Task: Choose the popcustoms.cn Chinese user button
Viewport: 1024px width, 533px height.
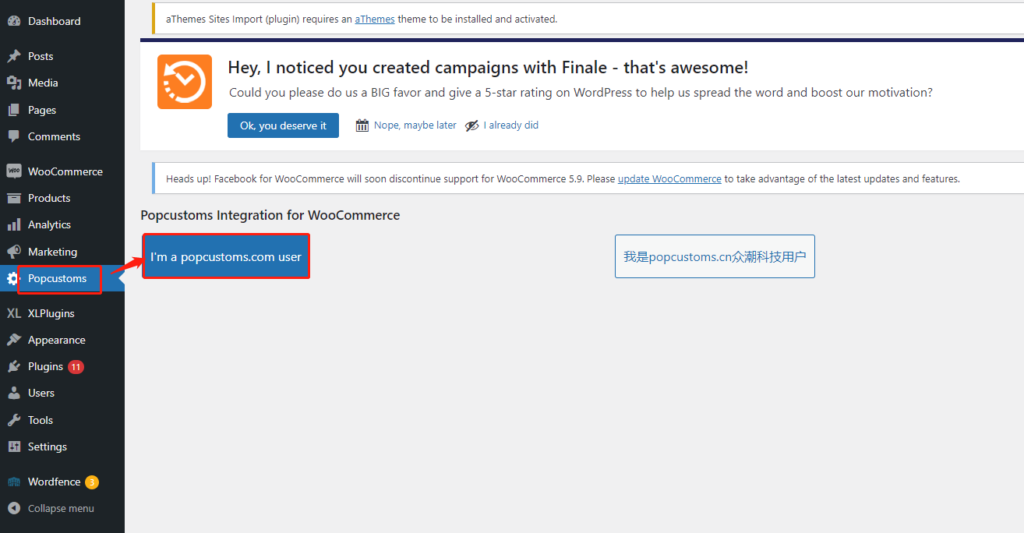Action: pos(714,256)
